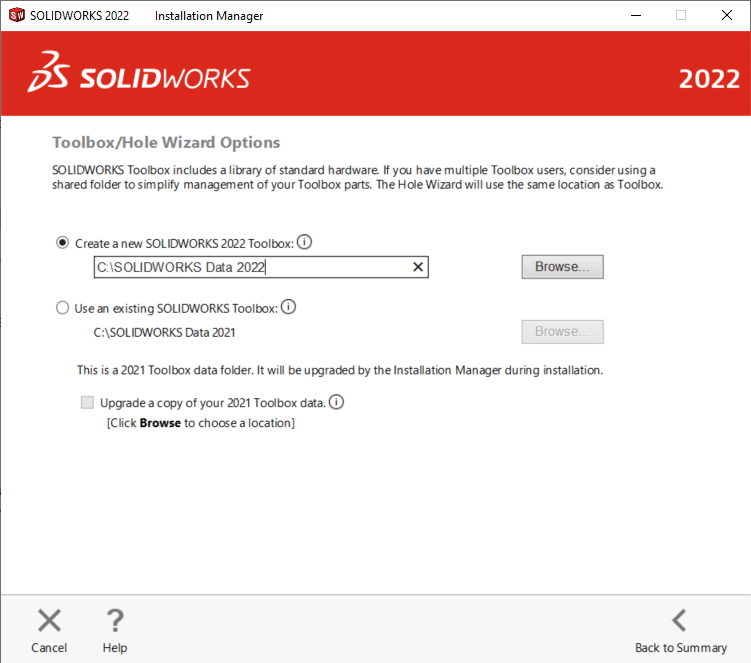This screenshot has width=751, height=663.
Task: Open Help with the question mark icon
Action: click(115, 621)
